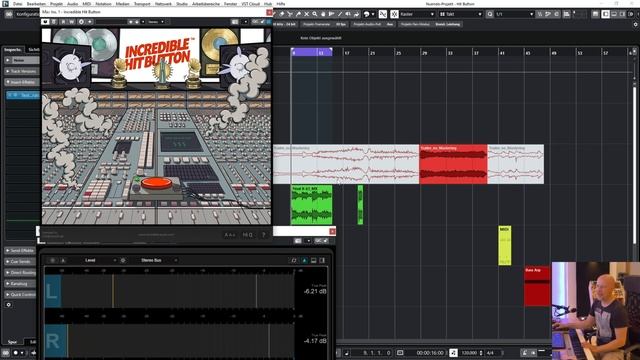Select the Glue tool
Screen dimensions: 640x360
click(298, 14)
